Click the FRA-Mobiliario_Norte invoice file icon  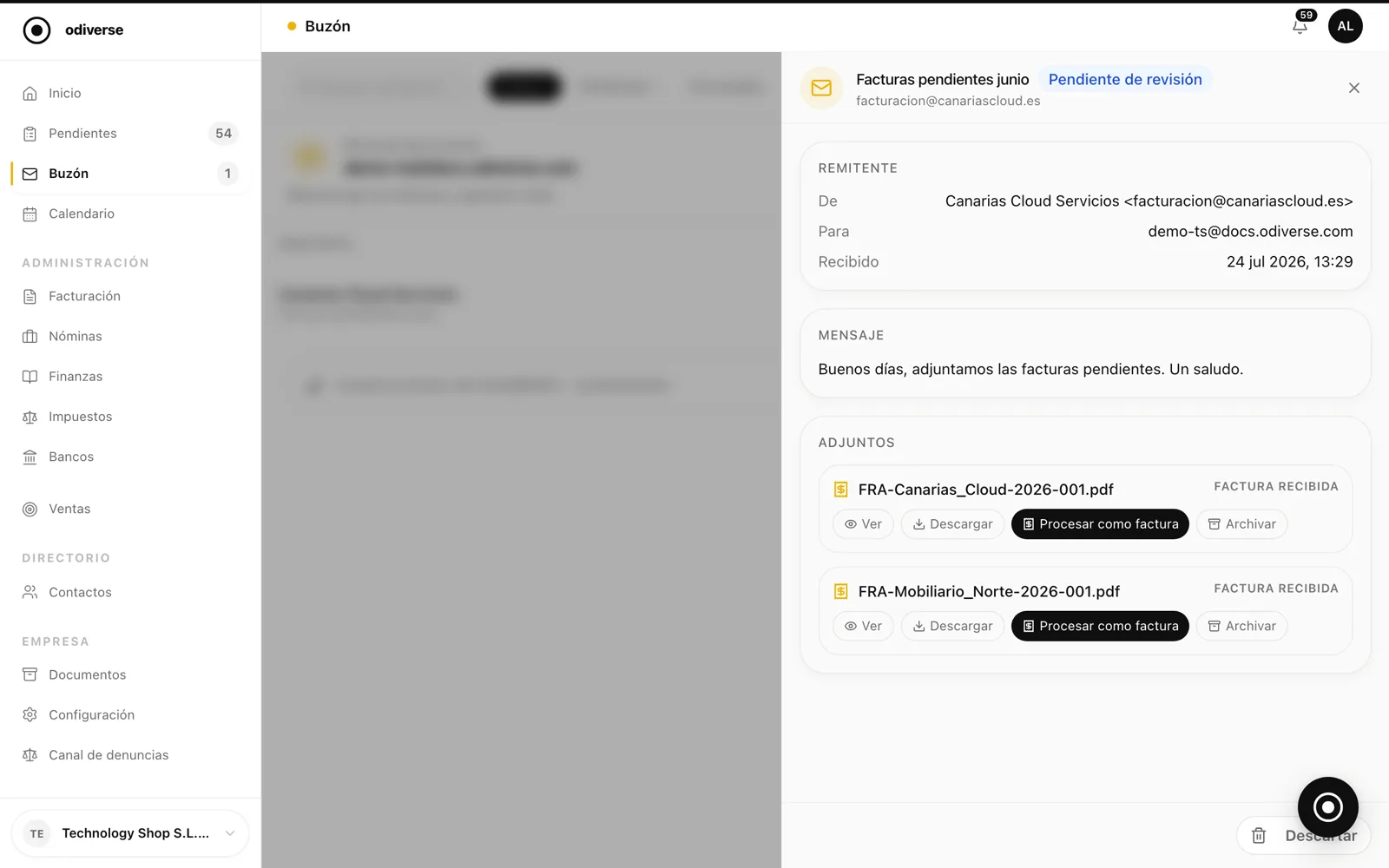[840, 591]
